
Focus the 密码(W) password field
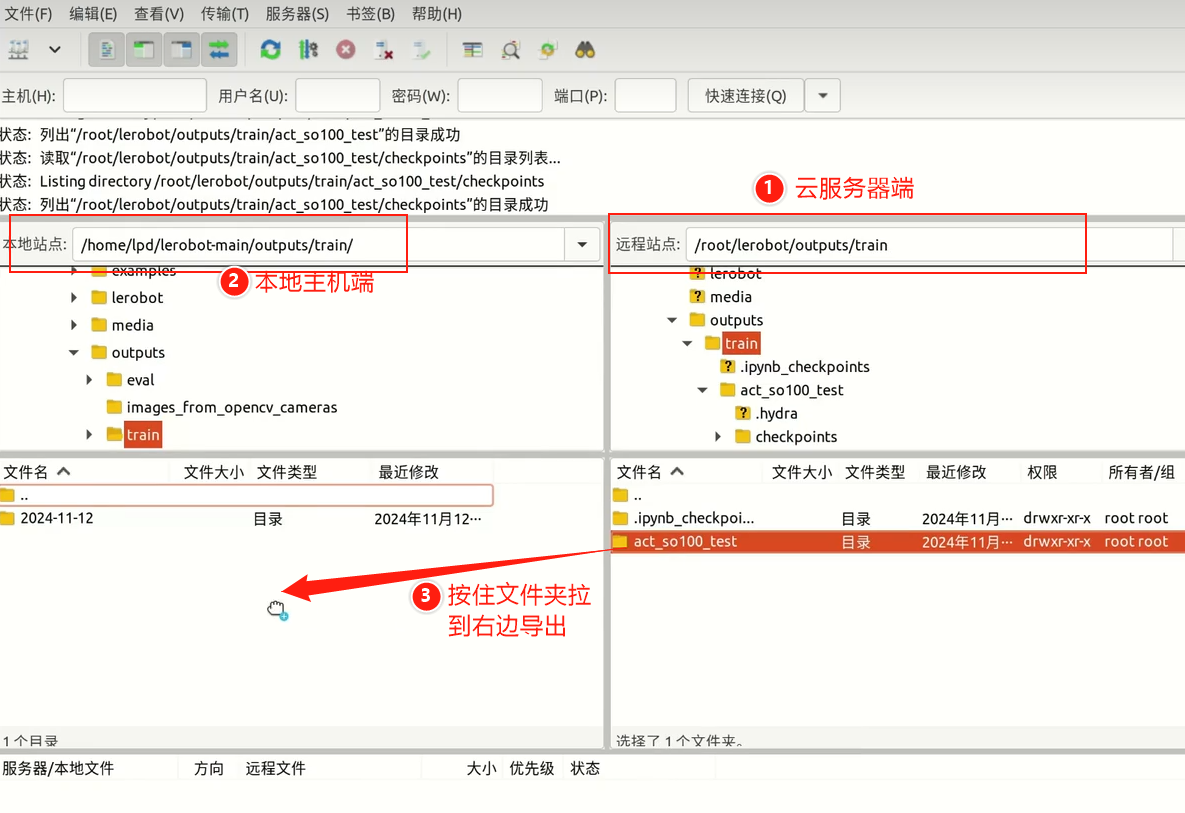pos(500,95)
